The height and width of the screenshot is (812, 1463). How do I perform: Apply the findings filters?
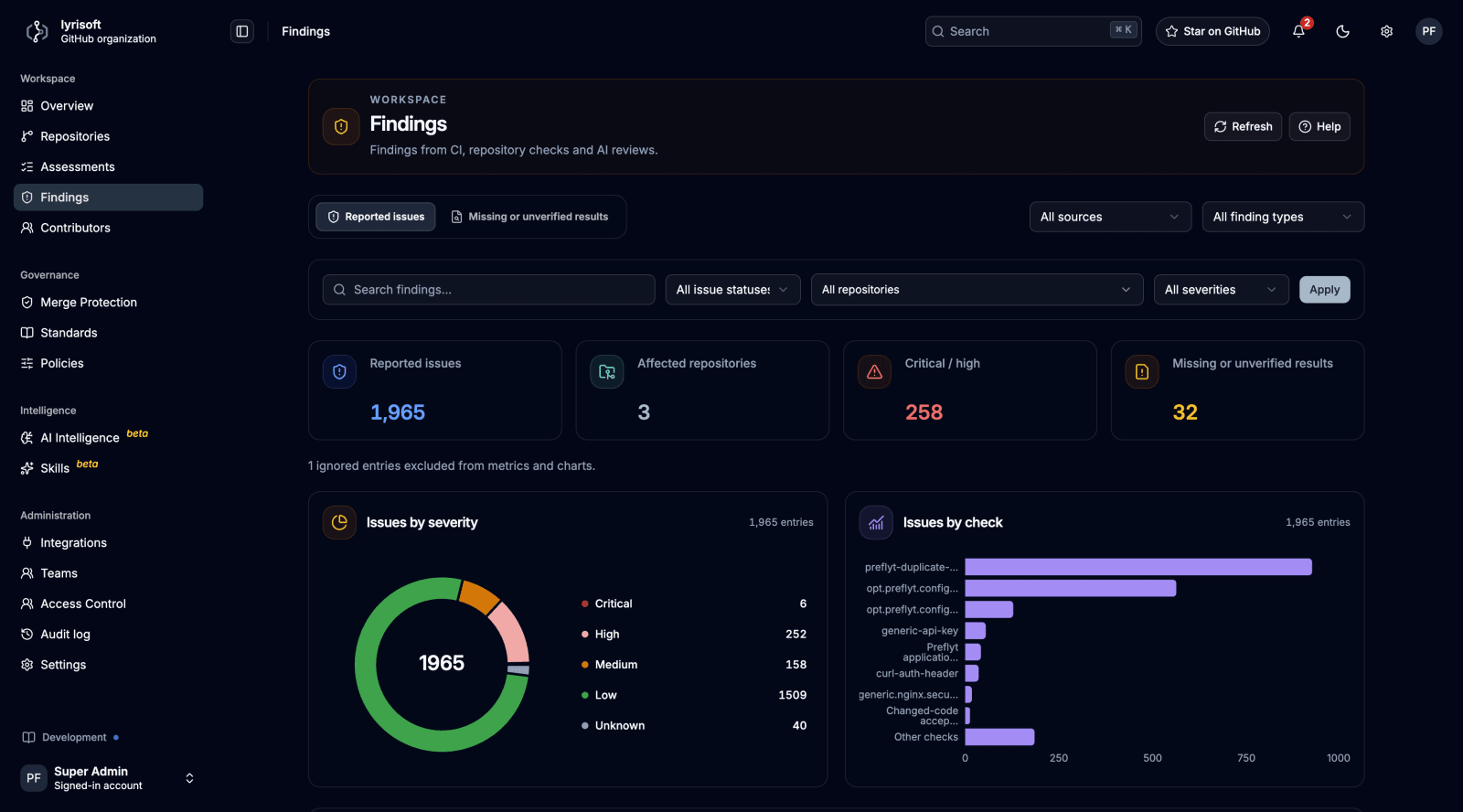pos(1324,290)
